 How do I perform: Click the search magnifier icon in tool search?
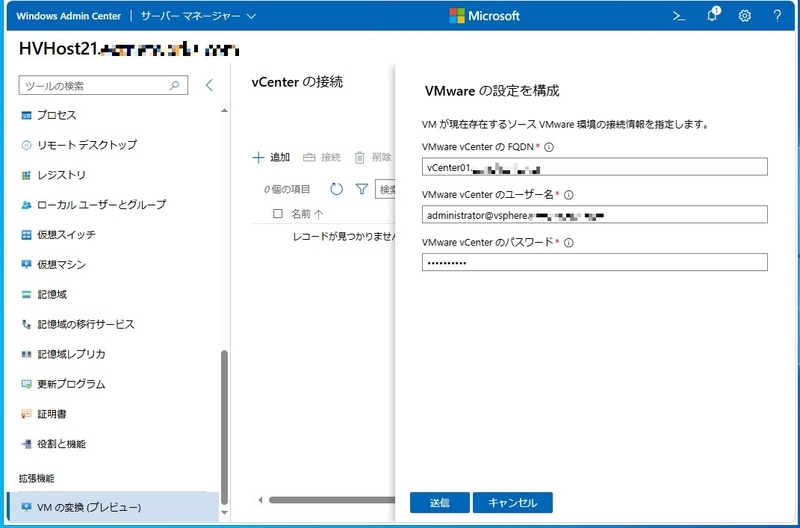[174, 85]
